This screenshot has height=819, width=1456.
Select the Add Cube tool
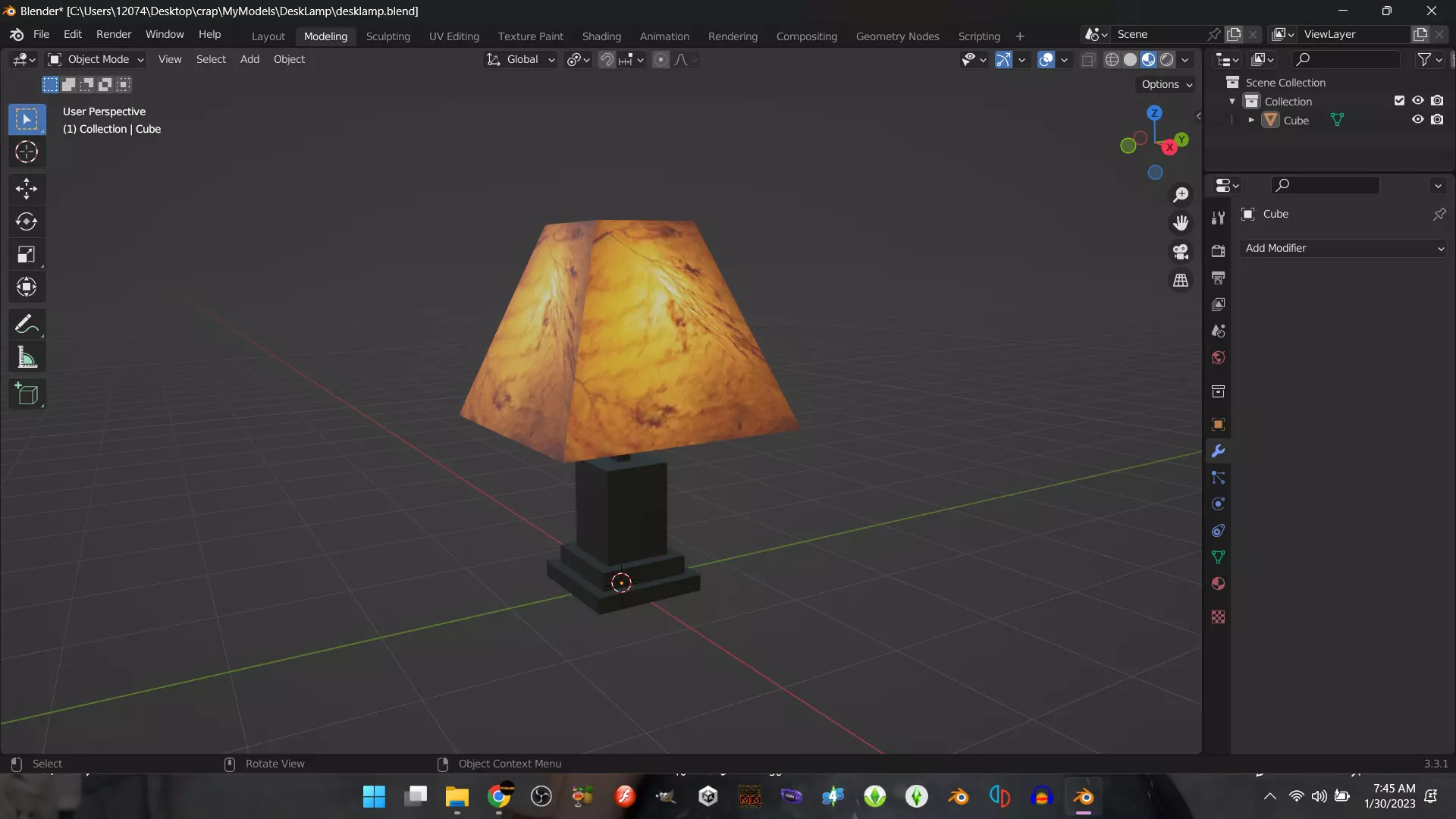point(27,394)
